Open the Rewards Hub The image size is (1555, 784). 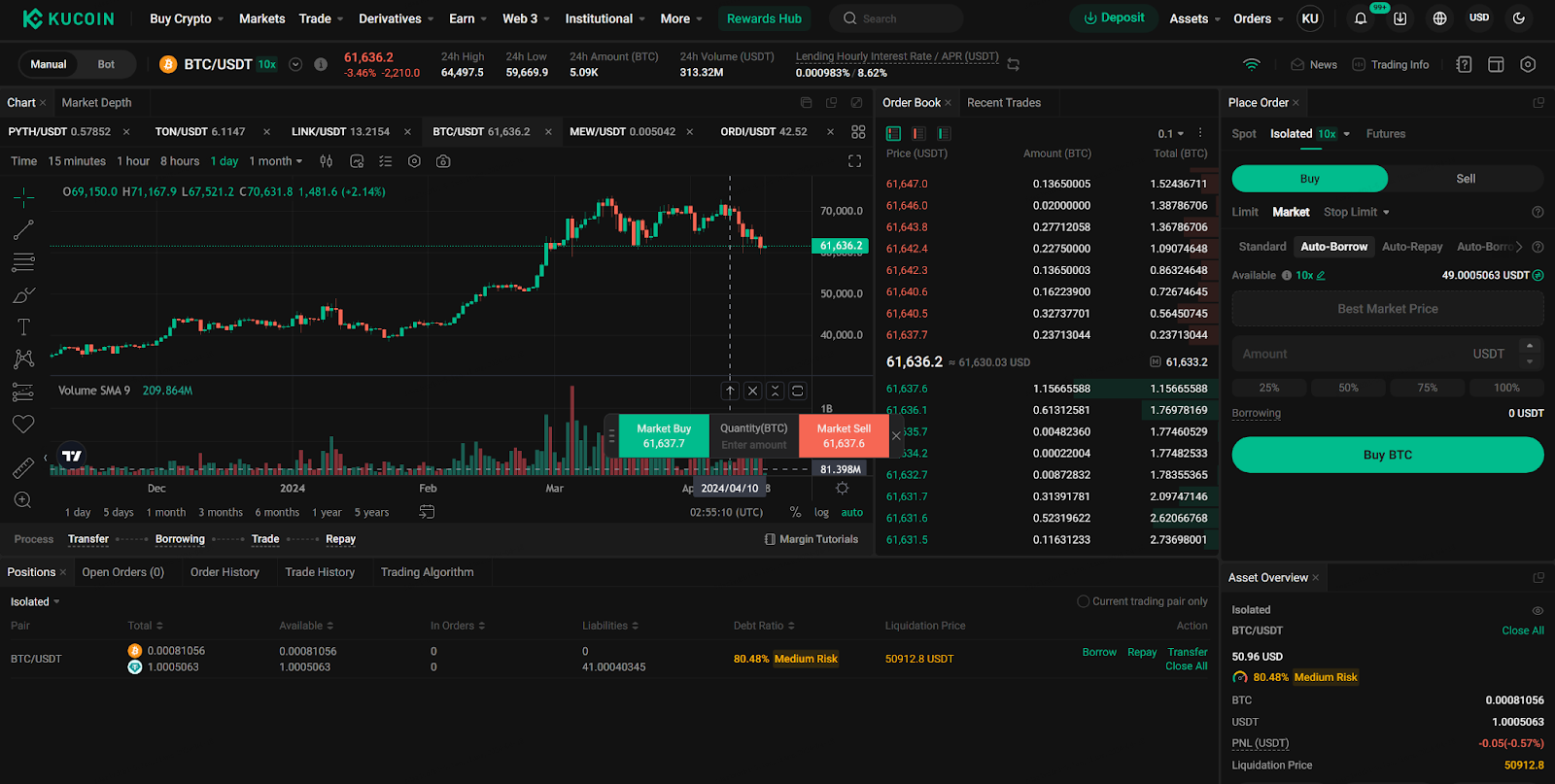[764, 18]
